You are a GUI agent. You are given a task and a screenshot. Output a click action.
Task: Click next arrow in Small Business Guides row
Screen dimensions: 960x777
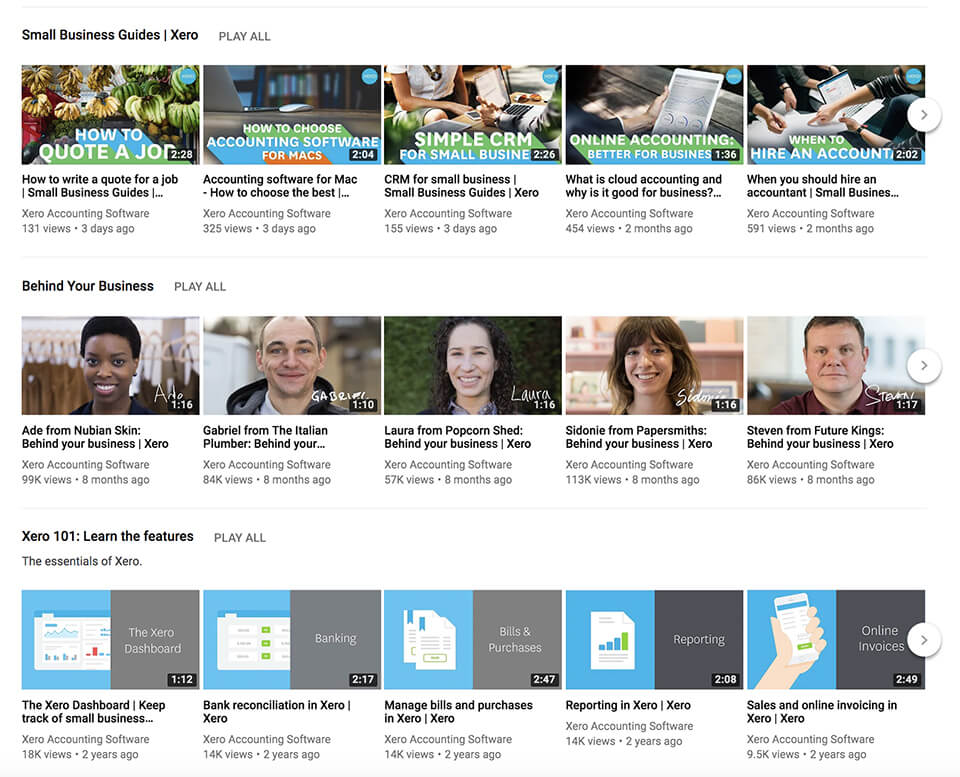923,114
